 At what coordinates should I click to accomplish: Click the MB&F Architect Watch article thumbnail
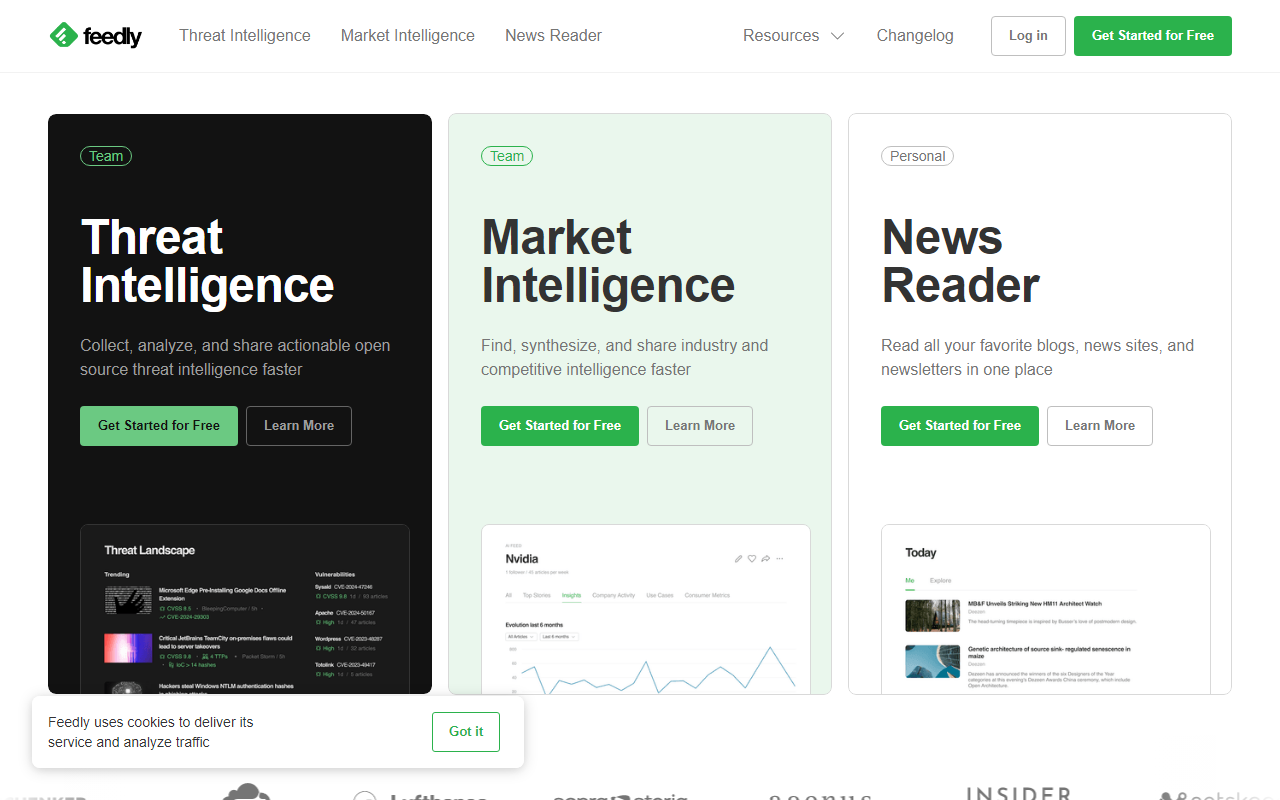click(932, 615)
